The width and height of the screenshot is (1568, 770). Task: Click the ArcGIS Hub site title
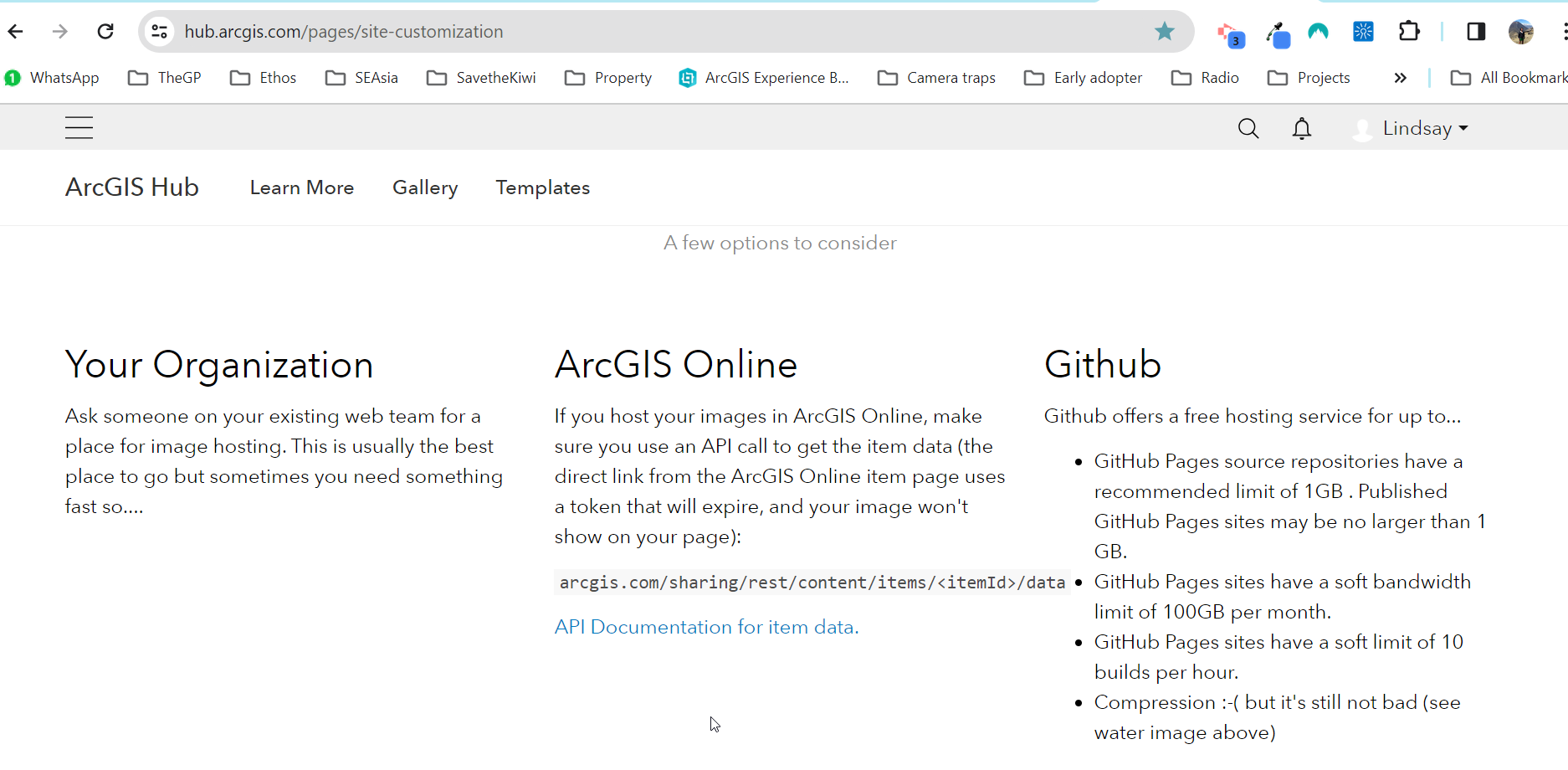[132, 187]
